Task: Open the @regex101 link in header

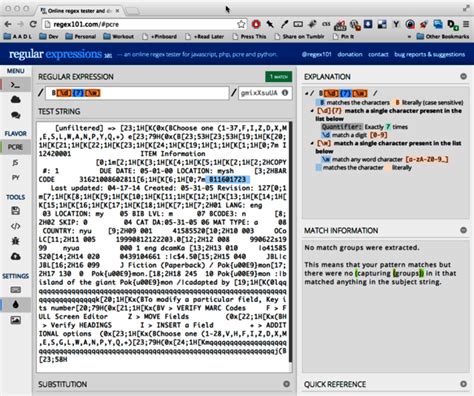Action: click(x=316, y=54)
